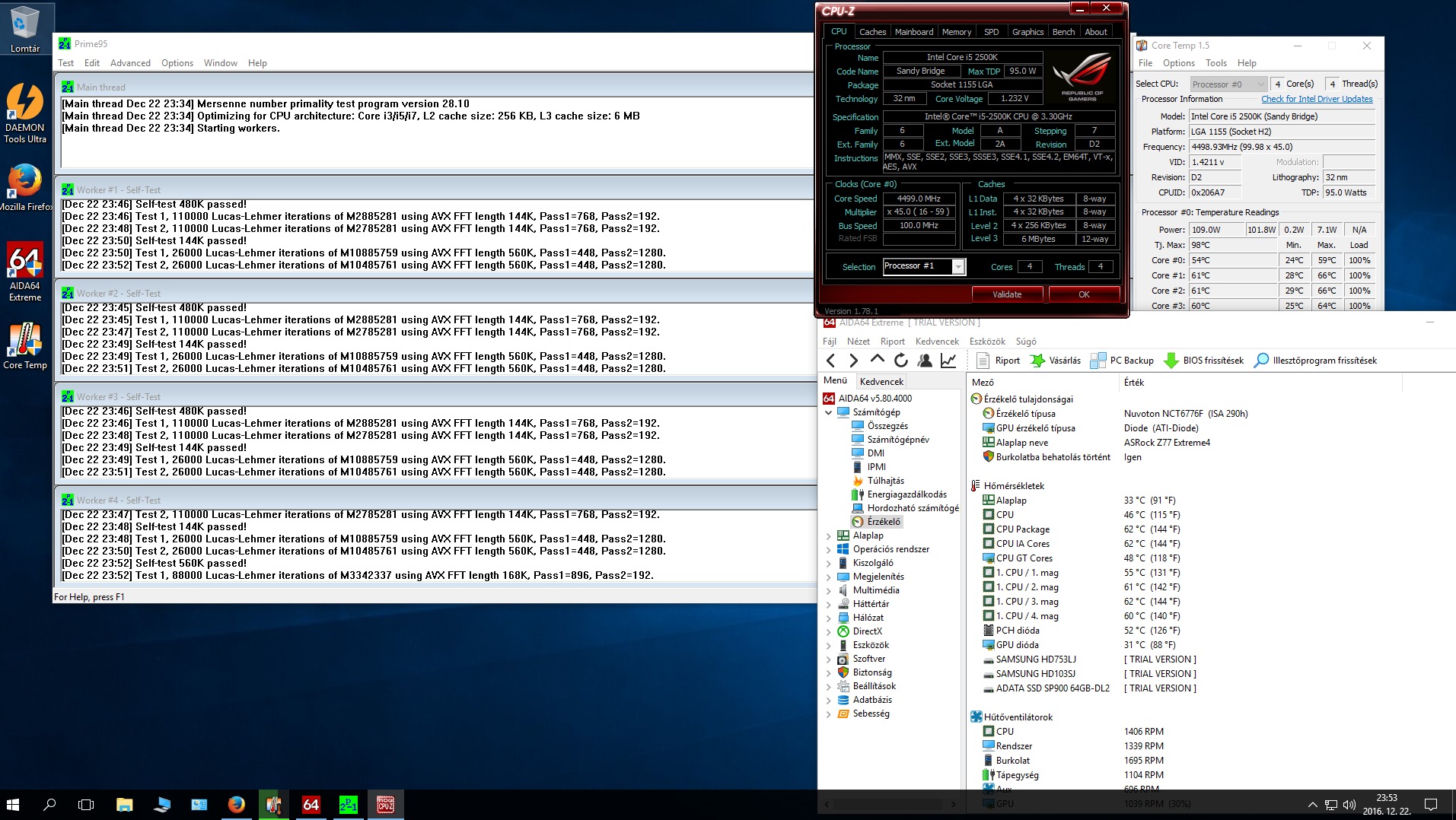This screenshot has height=820, width=1456.
Task: Click BIOS frissítések toolbar button
Action: click(x=1203, y=361)
